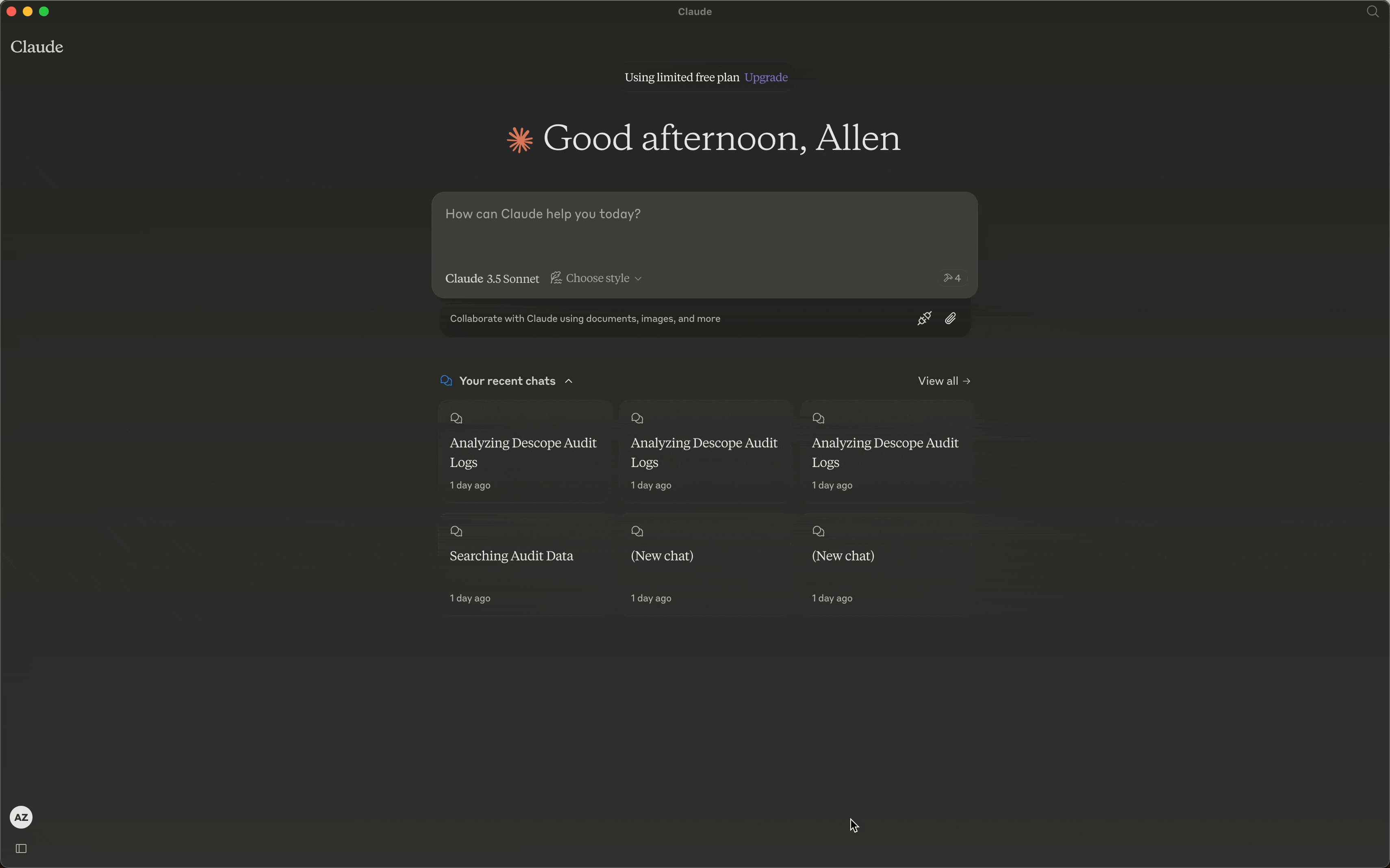This screenshot has width=1390, height=868.
Task: Toggle the sidebar panel icon
Action: pyautogui.click(x=21, y=848)
